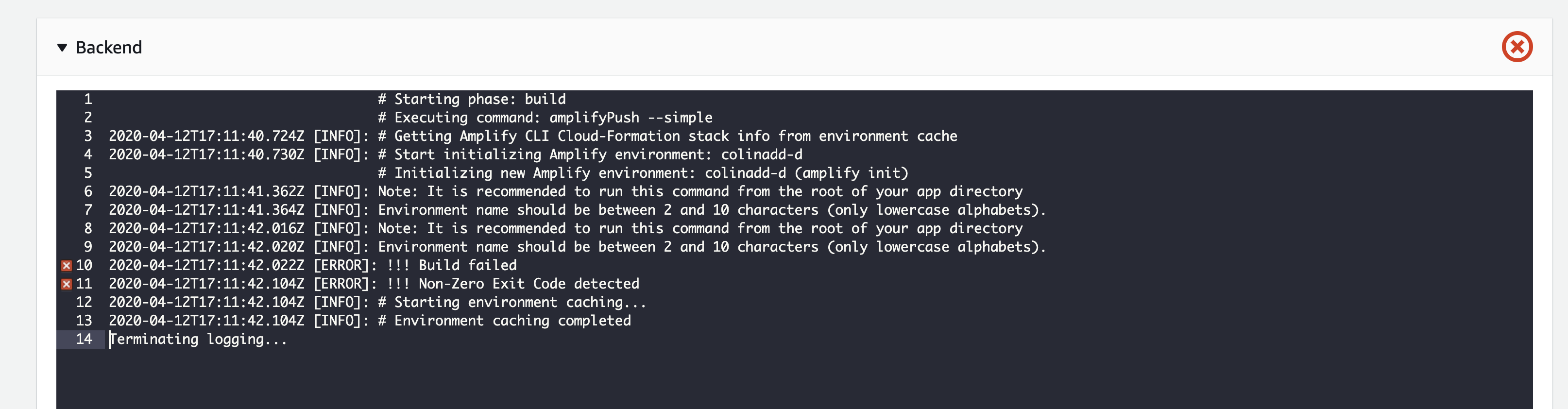
Task: Select the close icon near the Backend header
Action: tap(1518, 46)
